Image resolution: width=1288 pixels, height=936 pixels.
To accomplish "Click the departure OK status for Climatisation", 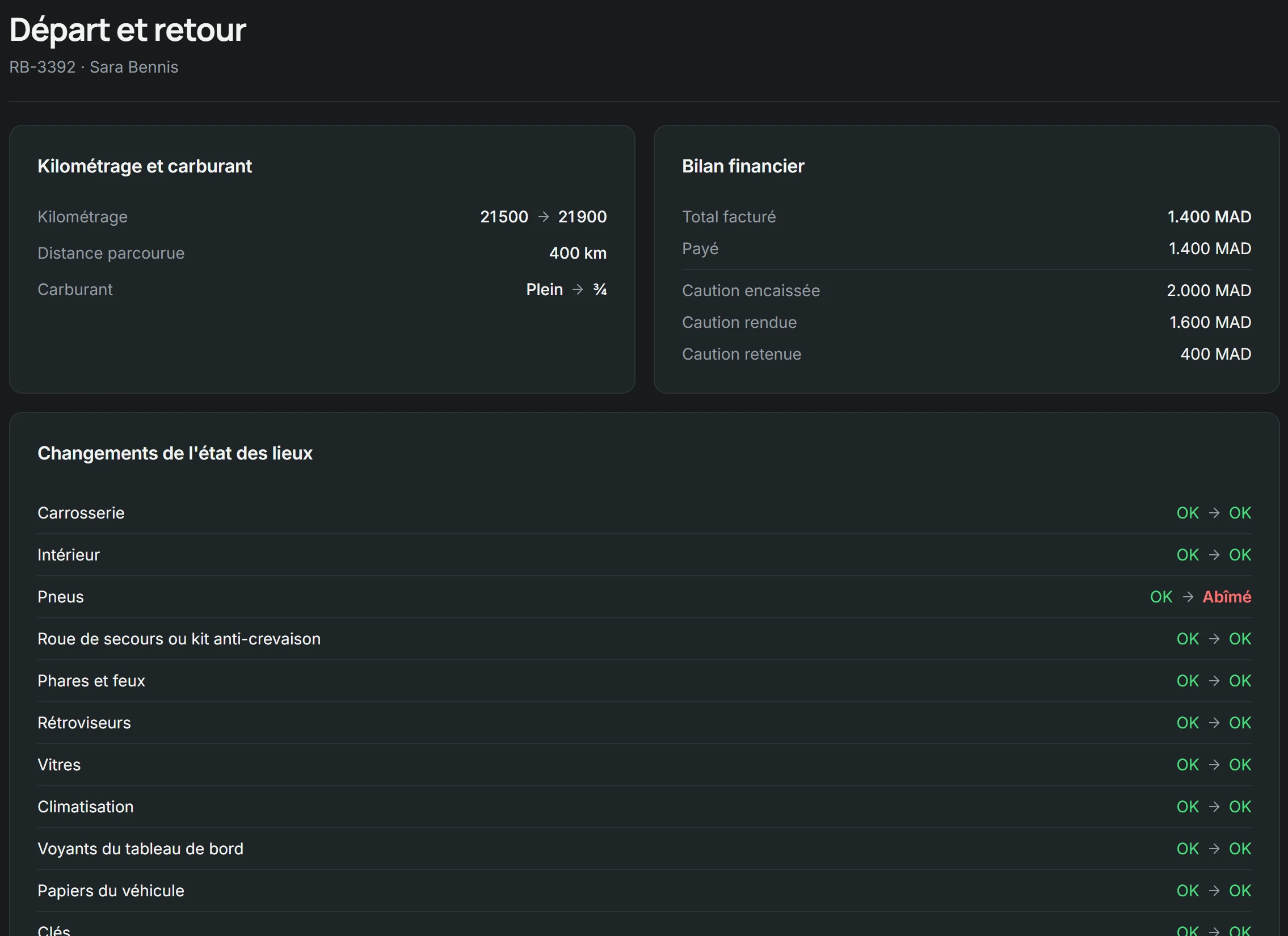I will click(x=1188, y=807).
